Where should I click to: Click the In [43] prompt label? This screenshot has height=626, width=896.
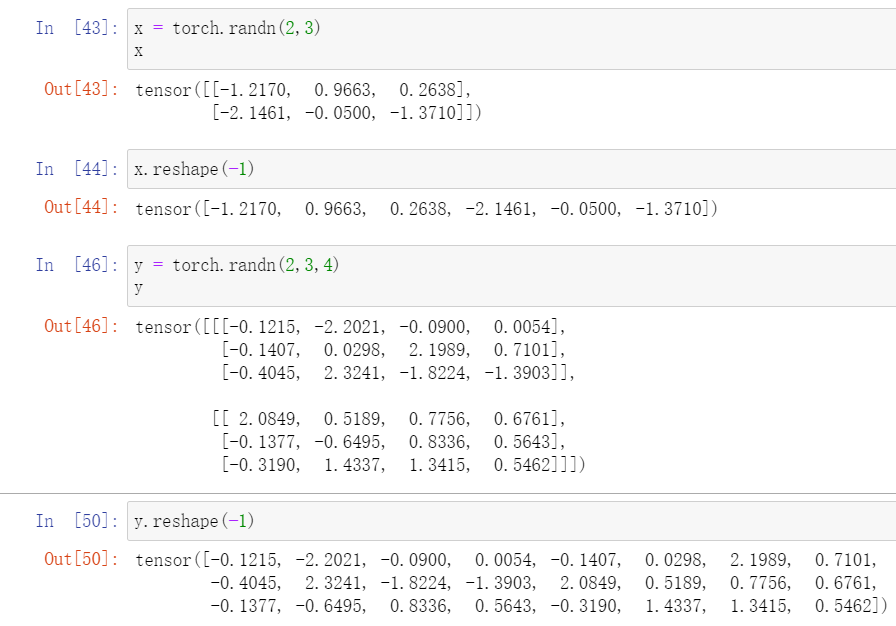75,28
